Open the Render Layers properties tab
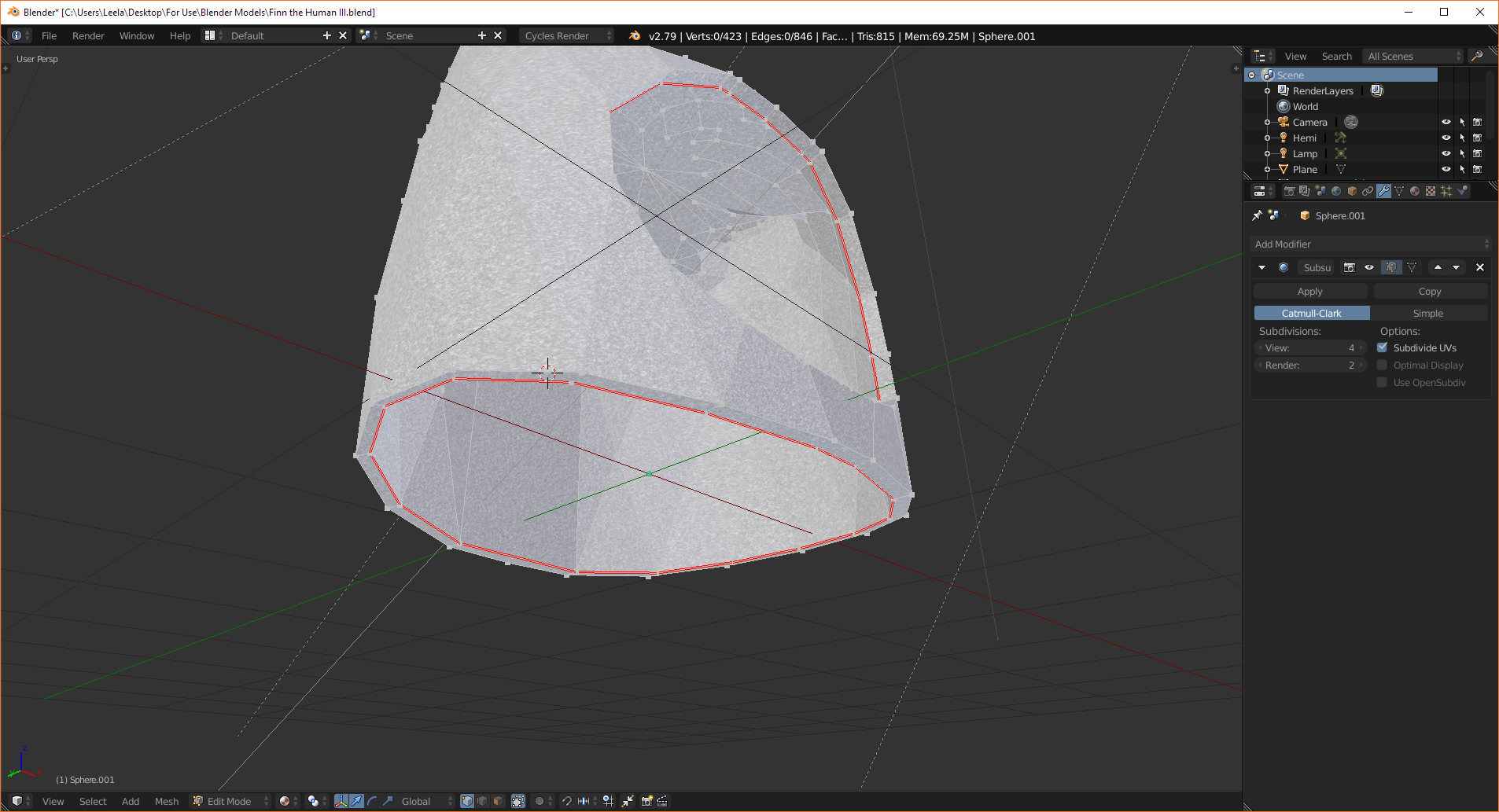 click(x=1305, y=191)
